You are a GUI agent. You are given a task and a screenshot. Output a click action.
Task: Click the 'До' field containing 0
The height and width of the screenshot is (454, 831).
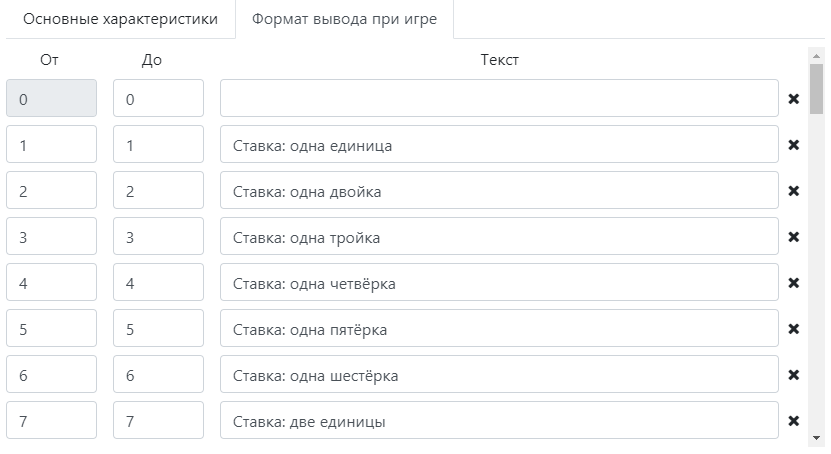click(x=158, y=99)
